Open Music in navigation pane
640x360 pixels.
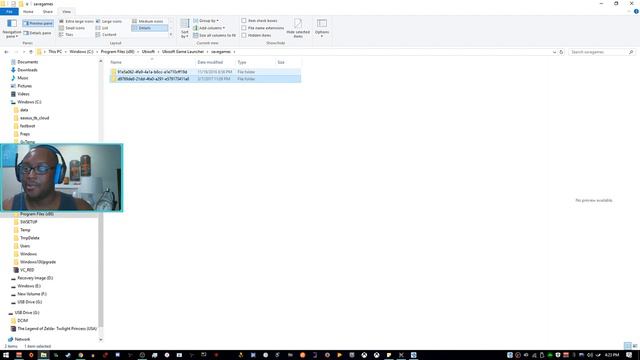coord(23,78)
